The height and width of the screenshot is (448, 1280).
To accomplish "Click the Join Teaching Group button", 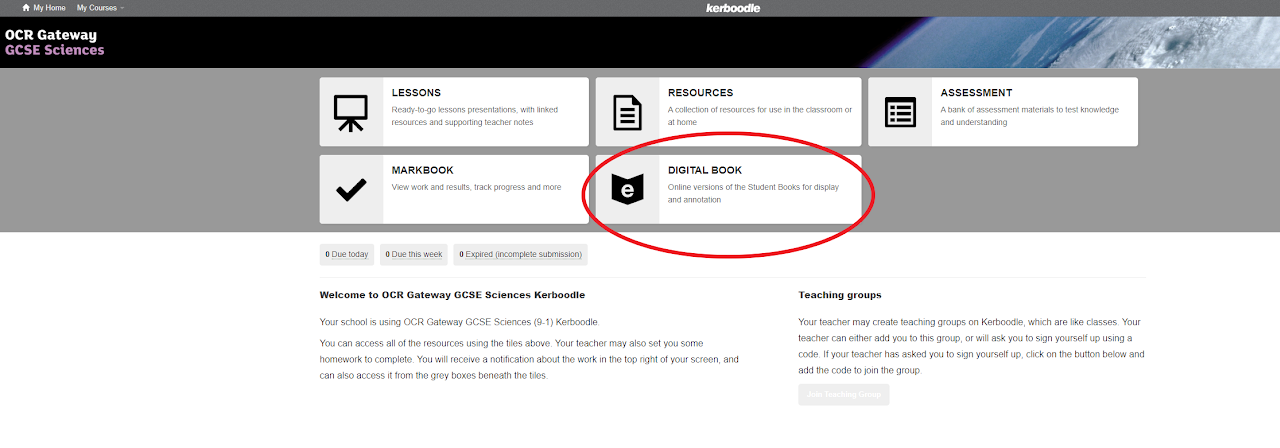I will click(844, 395).
